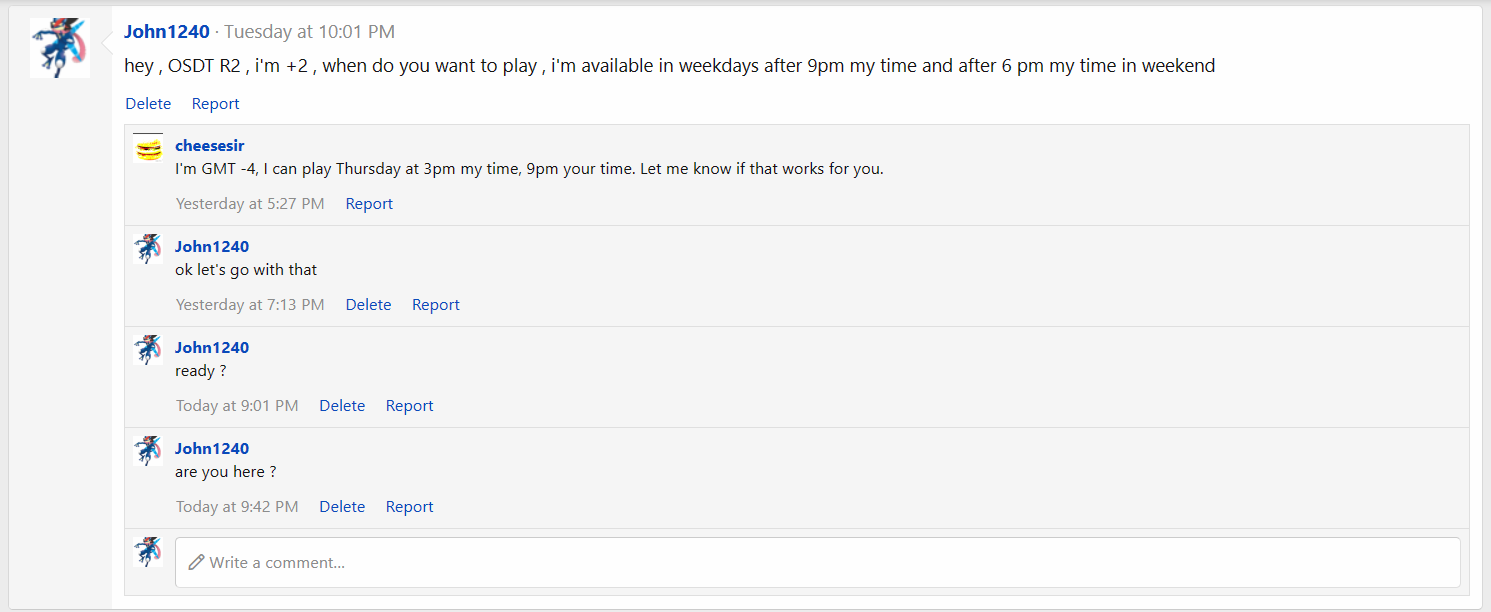The image size is (1491, 612).
Task: Click John1240's avatar beside 'are you here ?' comment
Action: (148, 451)
